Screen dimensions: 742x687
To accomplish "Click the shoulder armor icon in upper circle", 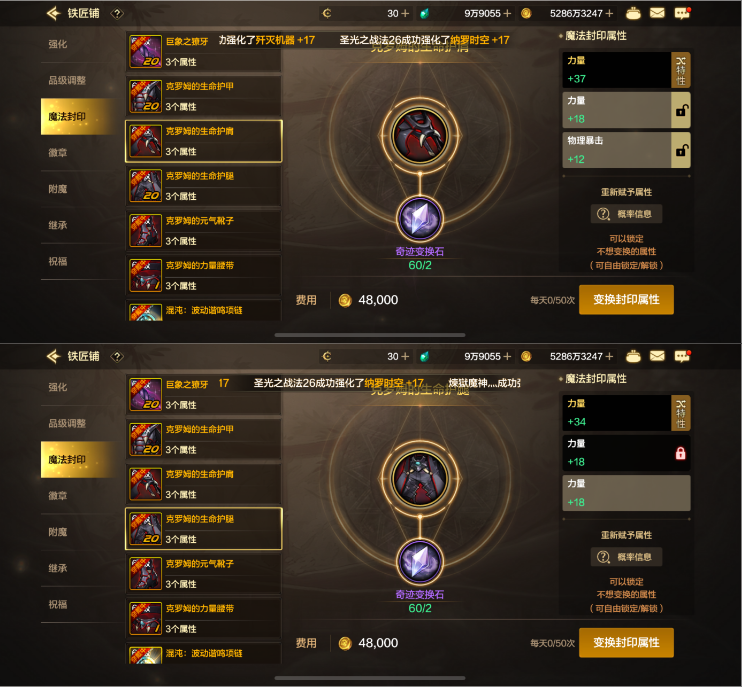I will (420, 135).
